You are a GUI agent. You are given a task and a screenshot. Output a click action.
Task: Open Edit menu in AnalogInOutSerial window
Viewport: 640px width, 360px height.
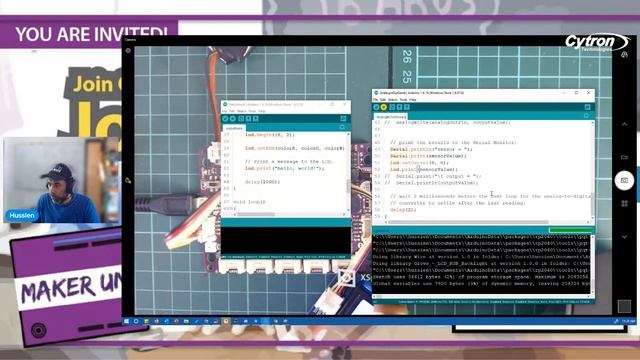pos(383,100)
